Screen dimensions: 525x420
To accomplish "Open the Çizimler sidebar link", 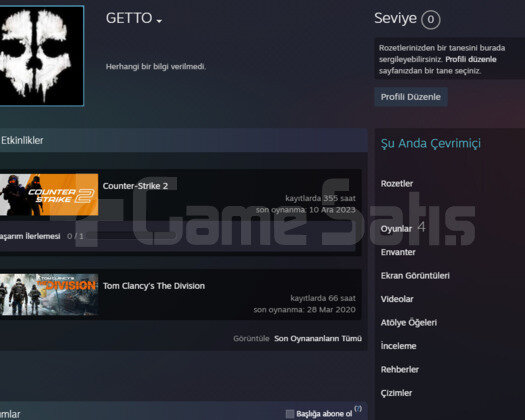I will (x=396, y=393).
